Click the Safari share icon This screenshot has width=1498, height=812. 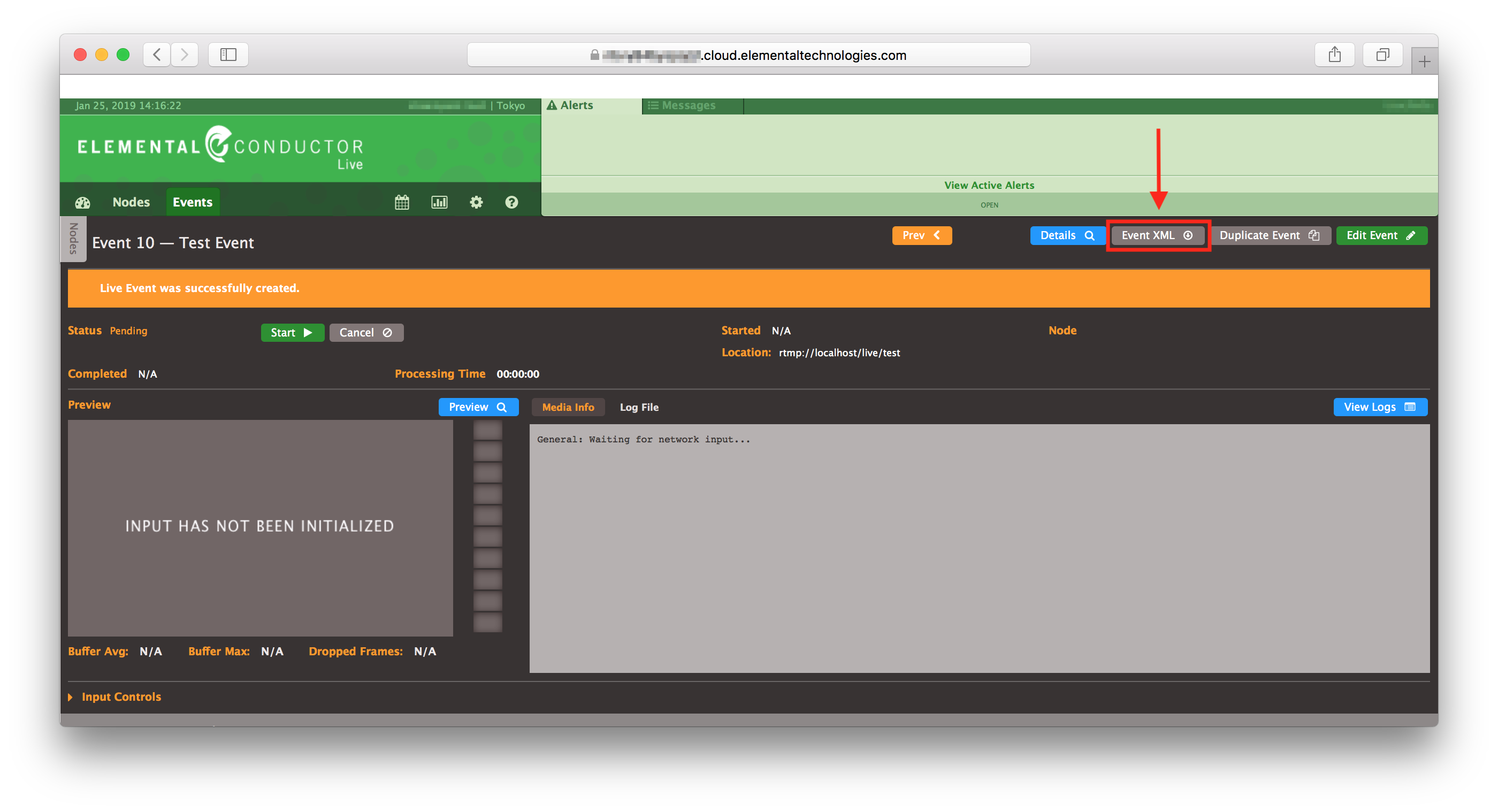pos(1335,54)
